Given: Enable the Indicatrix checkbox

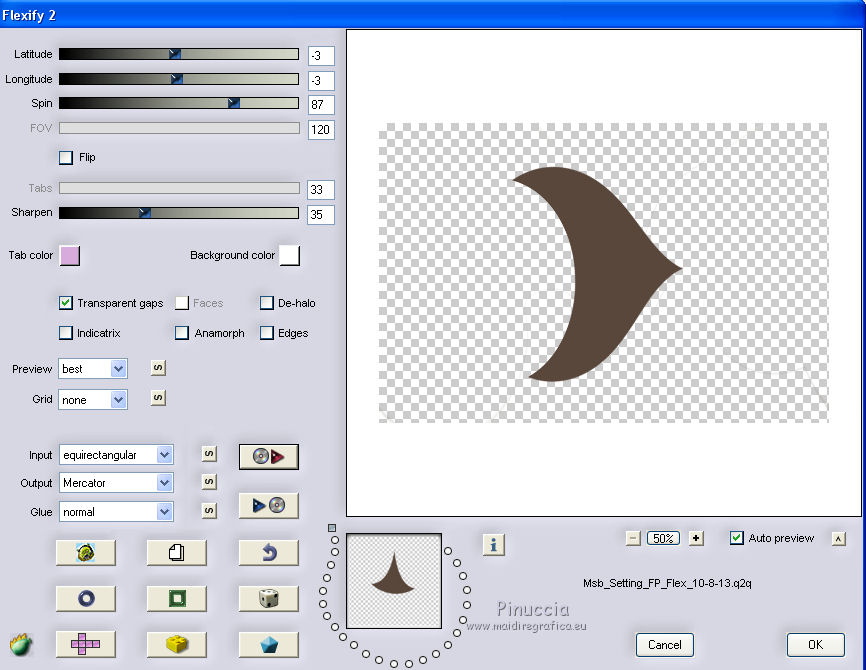Looking at the screenshot, I should pos(66,333).
